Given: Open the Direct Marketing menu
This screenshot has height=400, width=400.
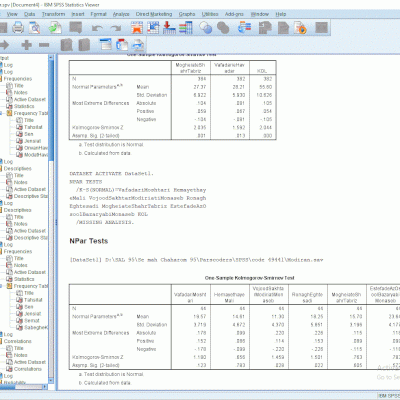Looking at the screenshot, I should coord(154,14).
